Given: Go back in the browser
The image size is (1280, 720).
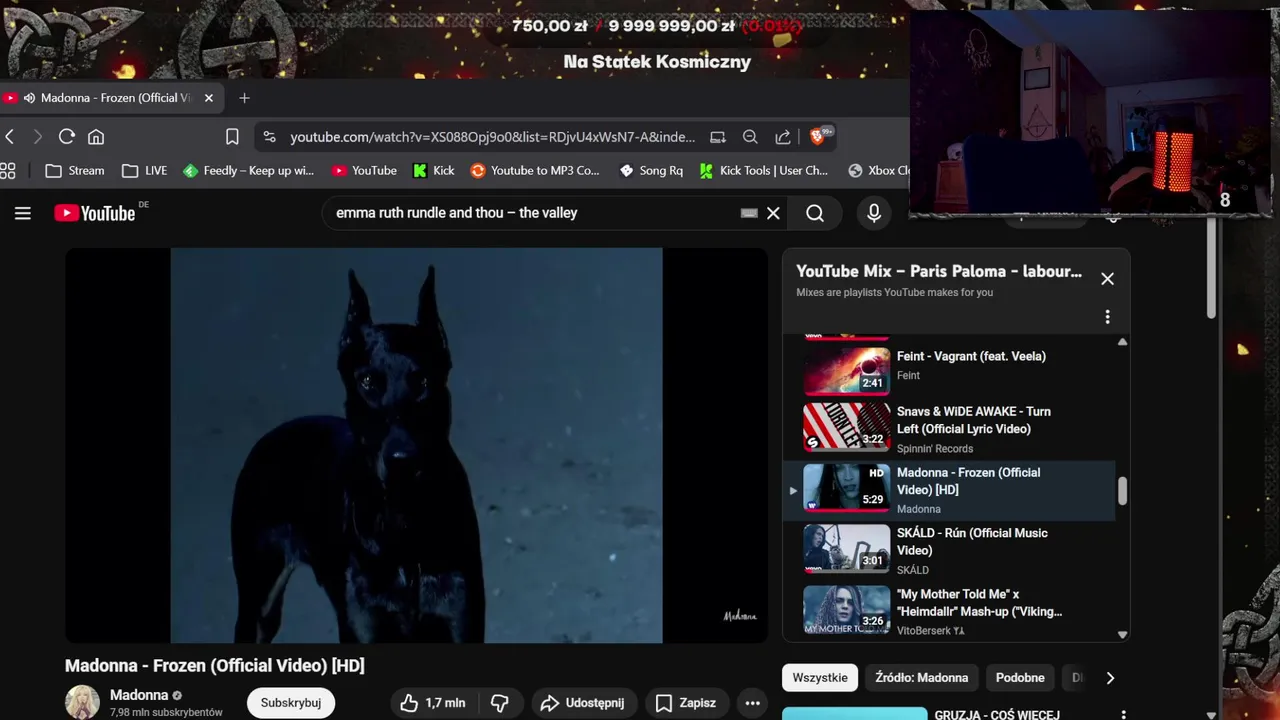Looking at the screenshot, I should (10, 137).
